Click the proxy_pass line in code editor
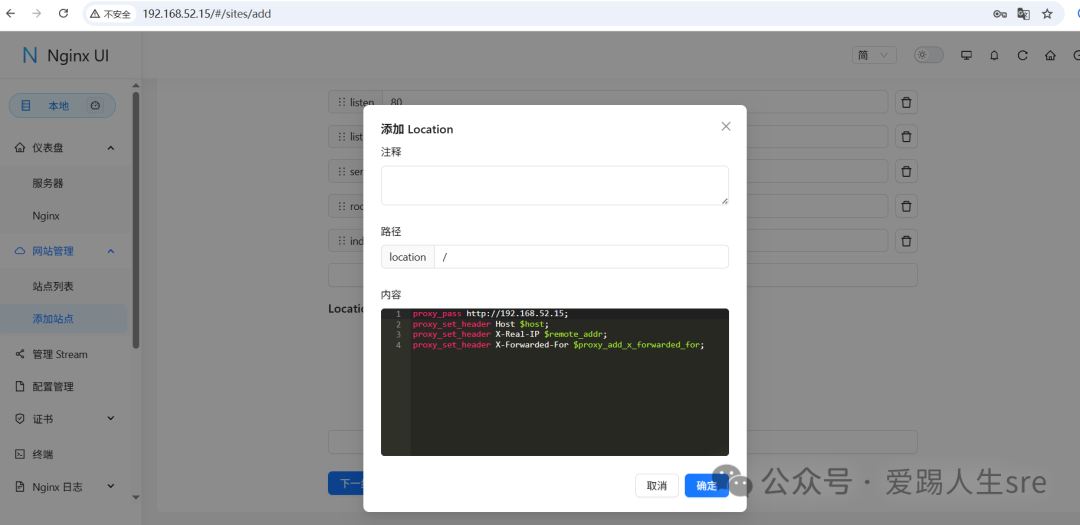This screenshot has width=1080, height=525. pyautogui.click(x=490, y=313)
